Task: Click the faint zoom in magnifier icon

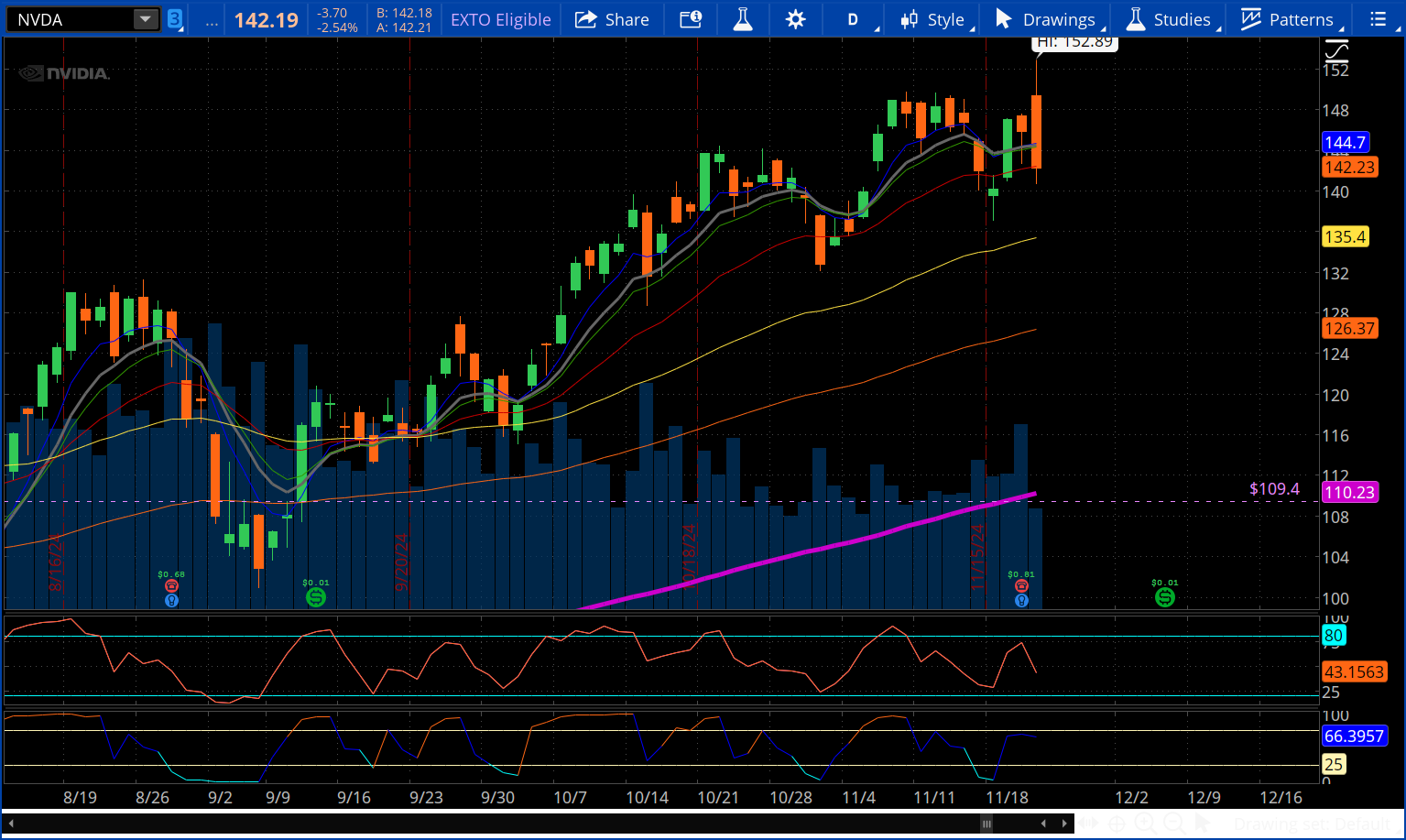Action: [x=1145, y=824]
